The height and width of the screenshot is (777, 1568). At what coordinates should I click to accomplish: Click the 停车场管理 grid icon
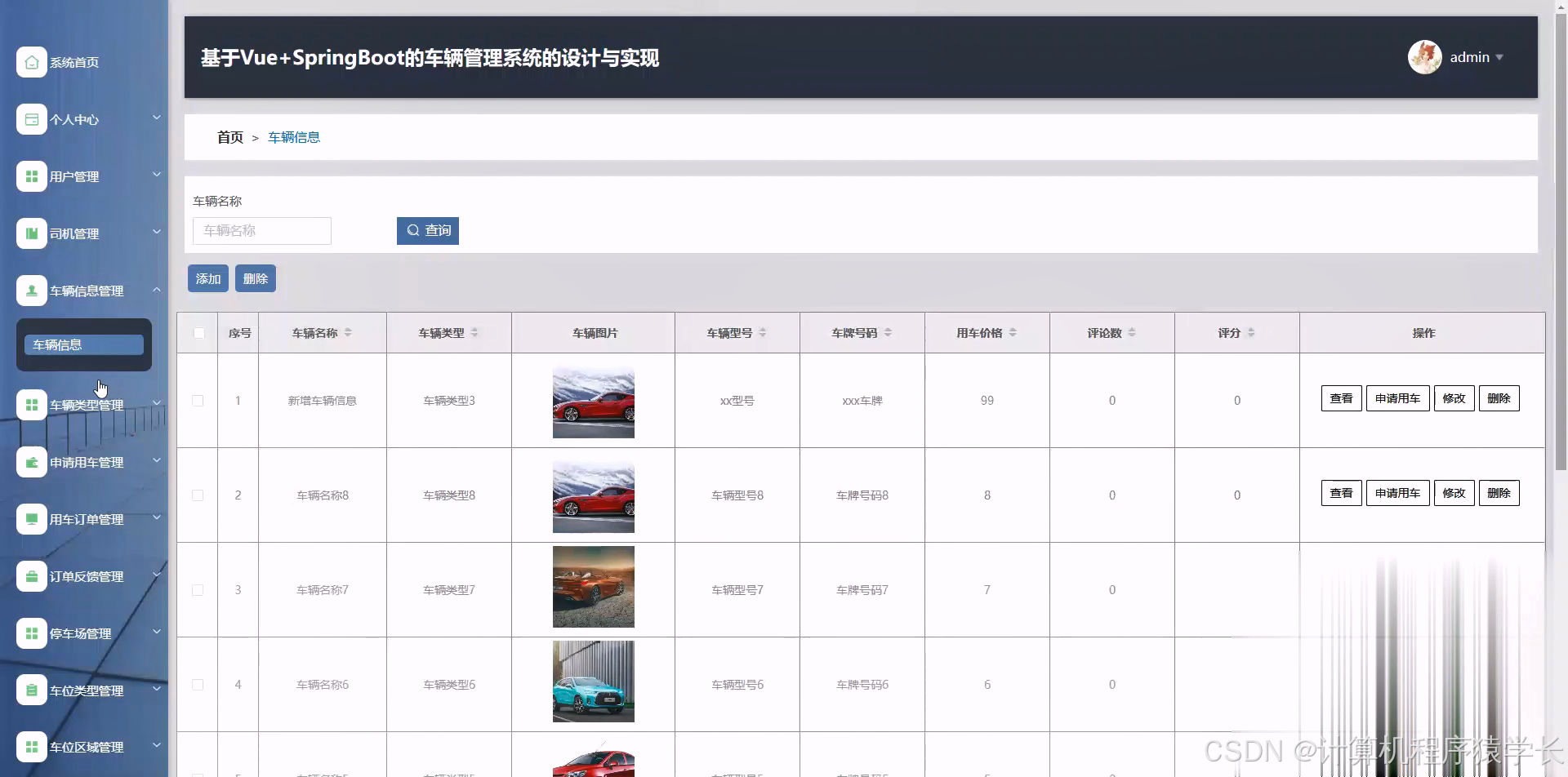click(31, 633)
